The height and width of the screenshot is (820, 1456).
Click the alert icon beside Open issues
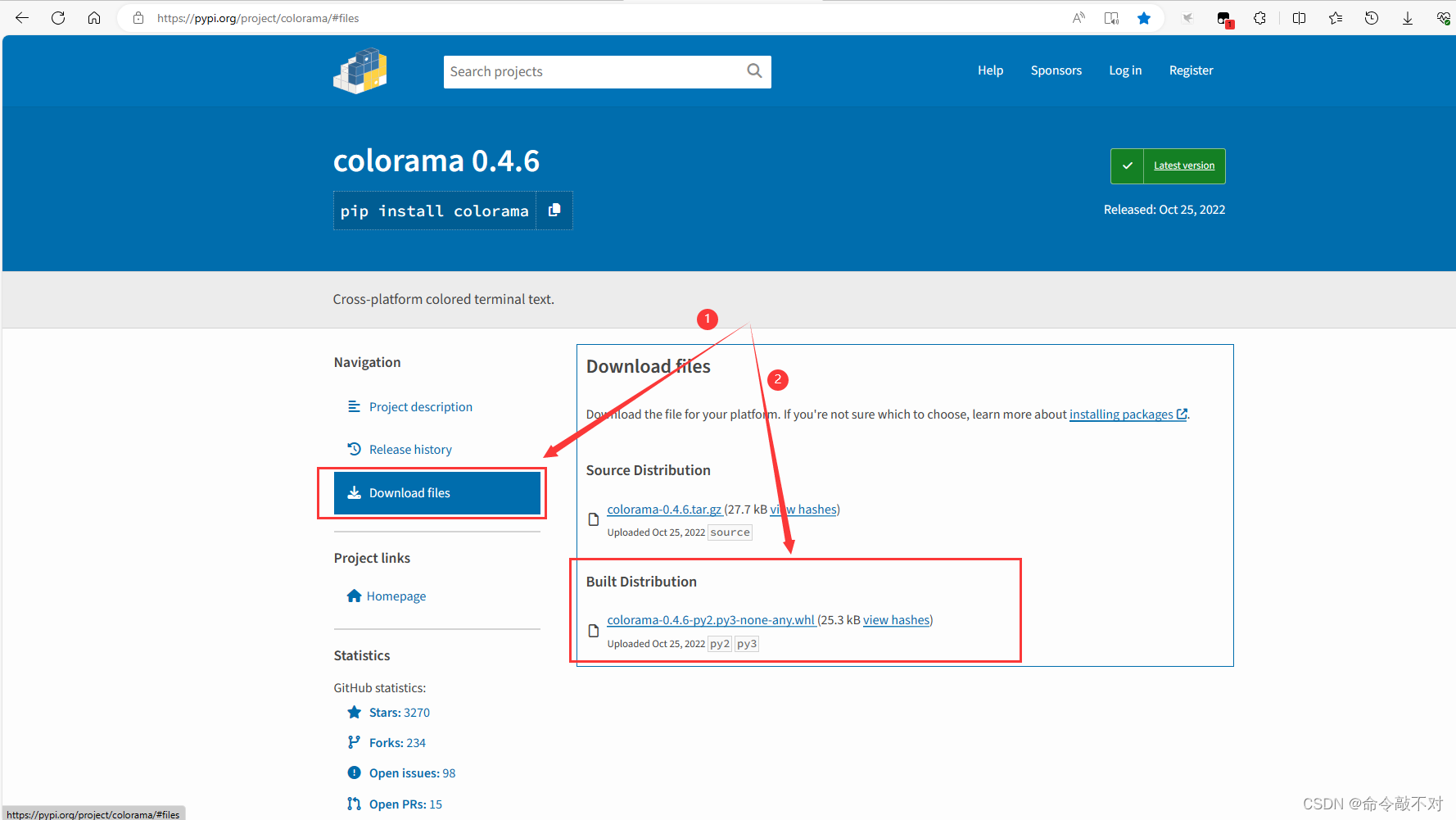tap(354, 772)
